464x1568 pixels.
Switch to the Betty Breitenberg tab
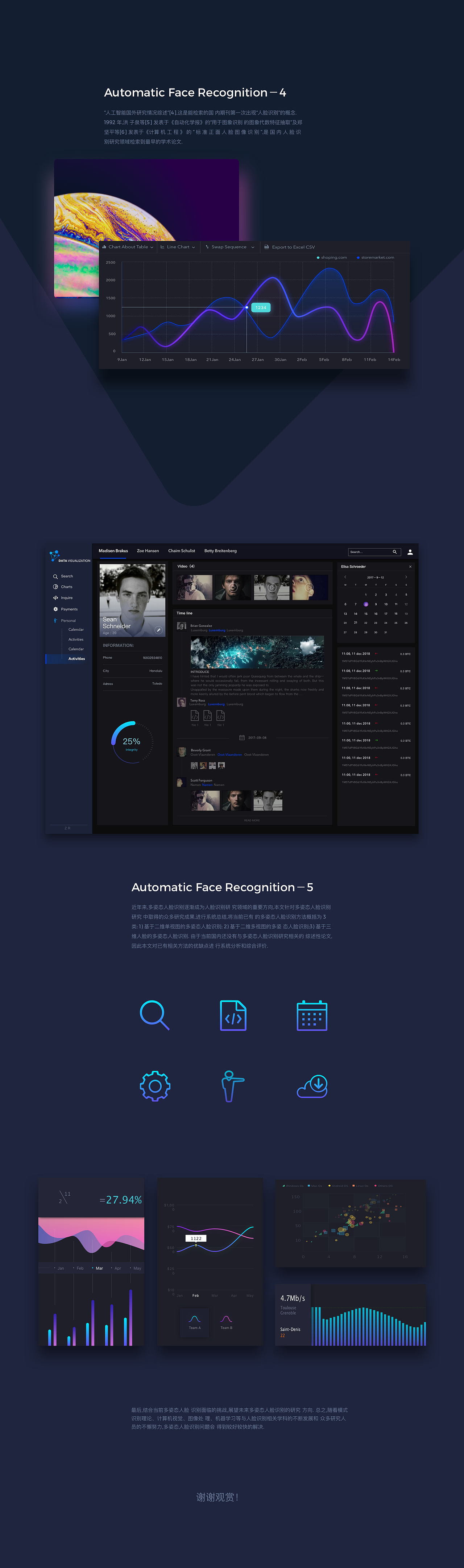coord(220,551)
